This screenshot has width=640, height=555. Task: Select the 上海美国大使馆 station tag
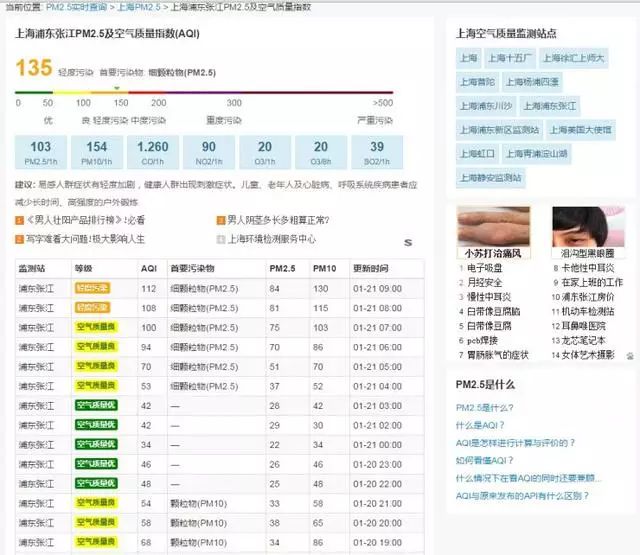pos(580,130)
